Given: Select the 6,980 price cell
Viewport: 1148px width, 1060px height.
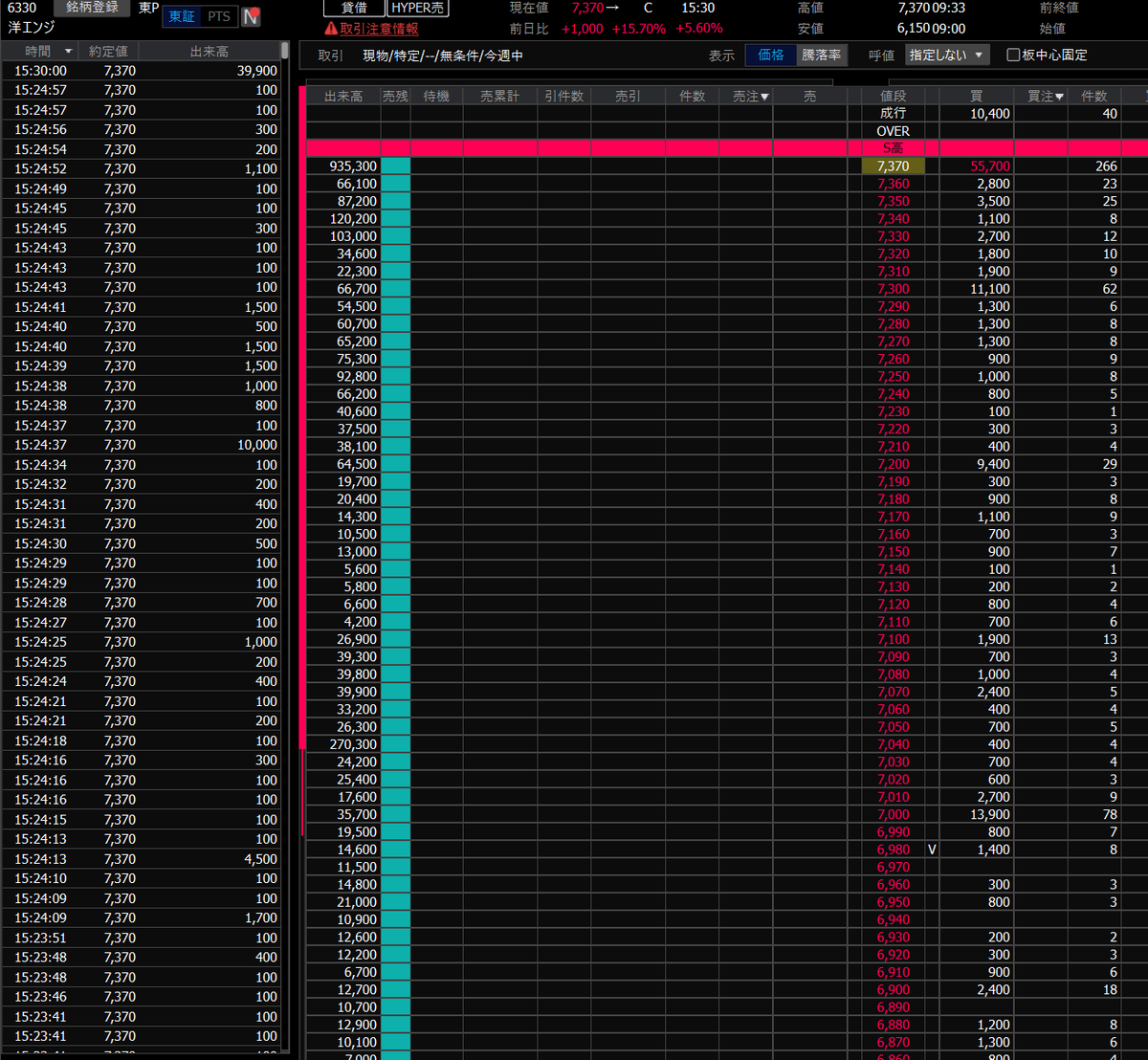Looking at the screenshot, I should click(x=893, y=850).
